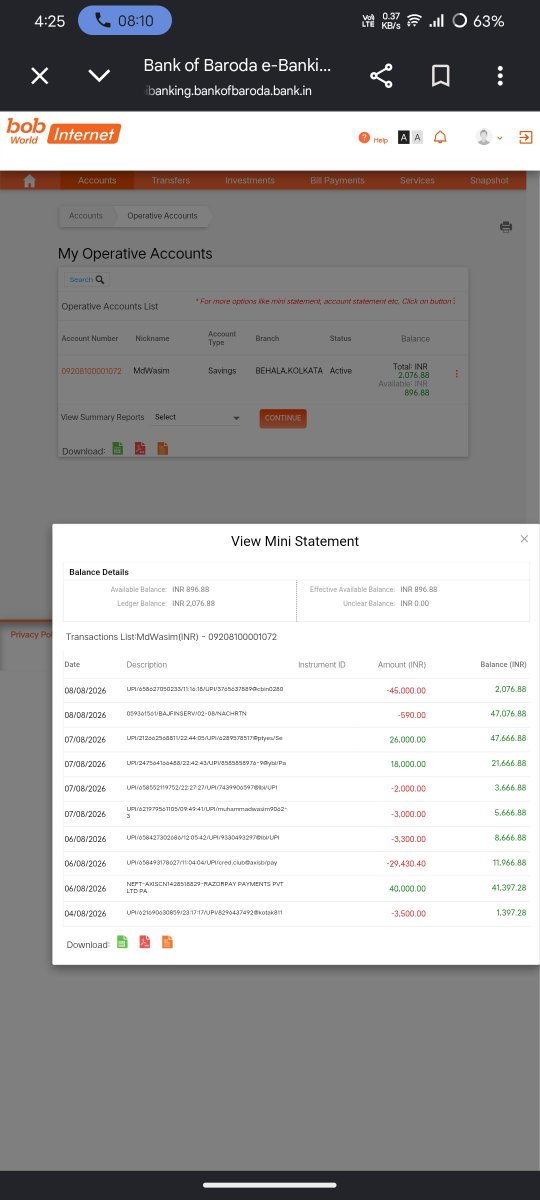Image resolution: width=540 pixels, height=1200 pixels.
Task: Tap the chevron-down minimize icon in browser bar
Action: (x=99, y=76)
